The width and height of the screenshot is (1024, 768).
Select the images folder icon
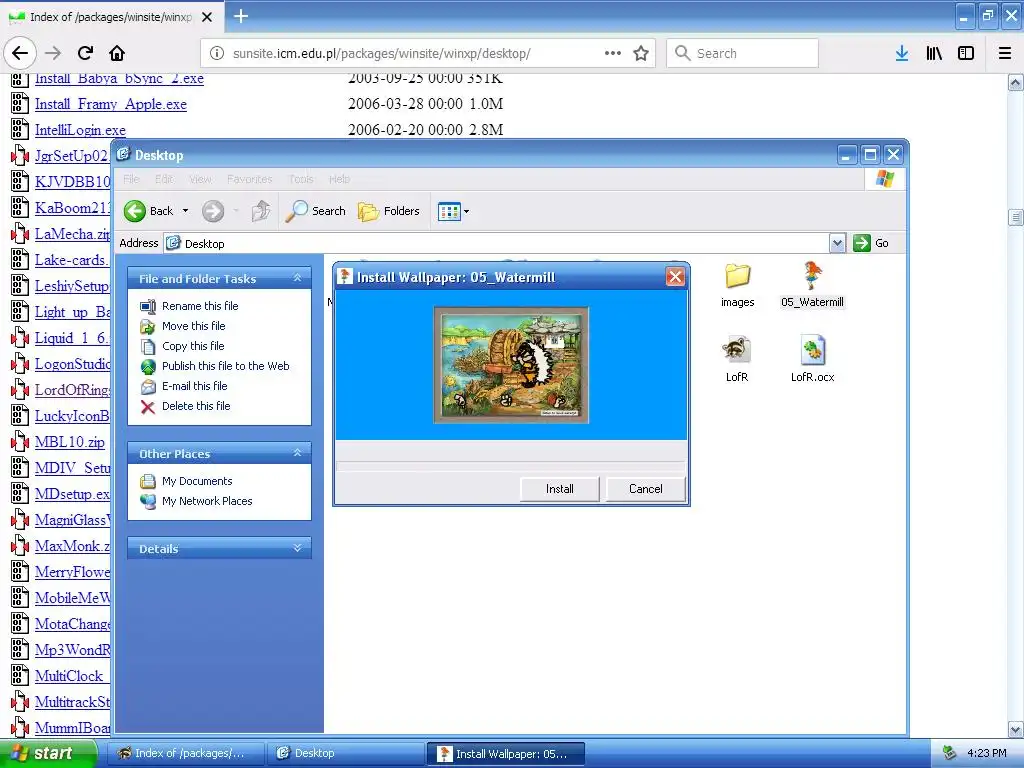737,277
